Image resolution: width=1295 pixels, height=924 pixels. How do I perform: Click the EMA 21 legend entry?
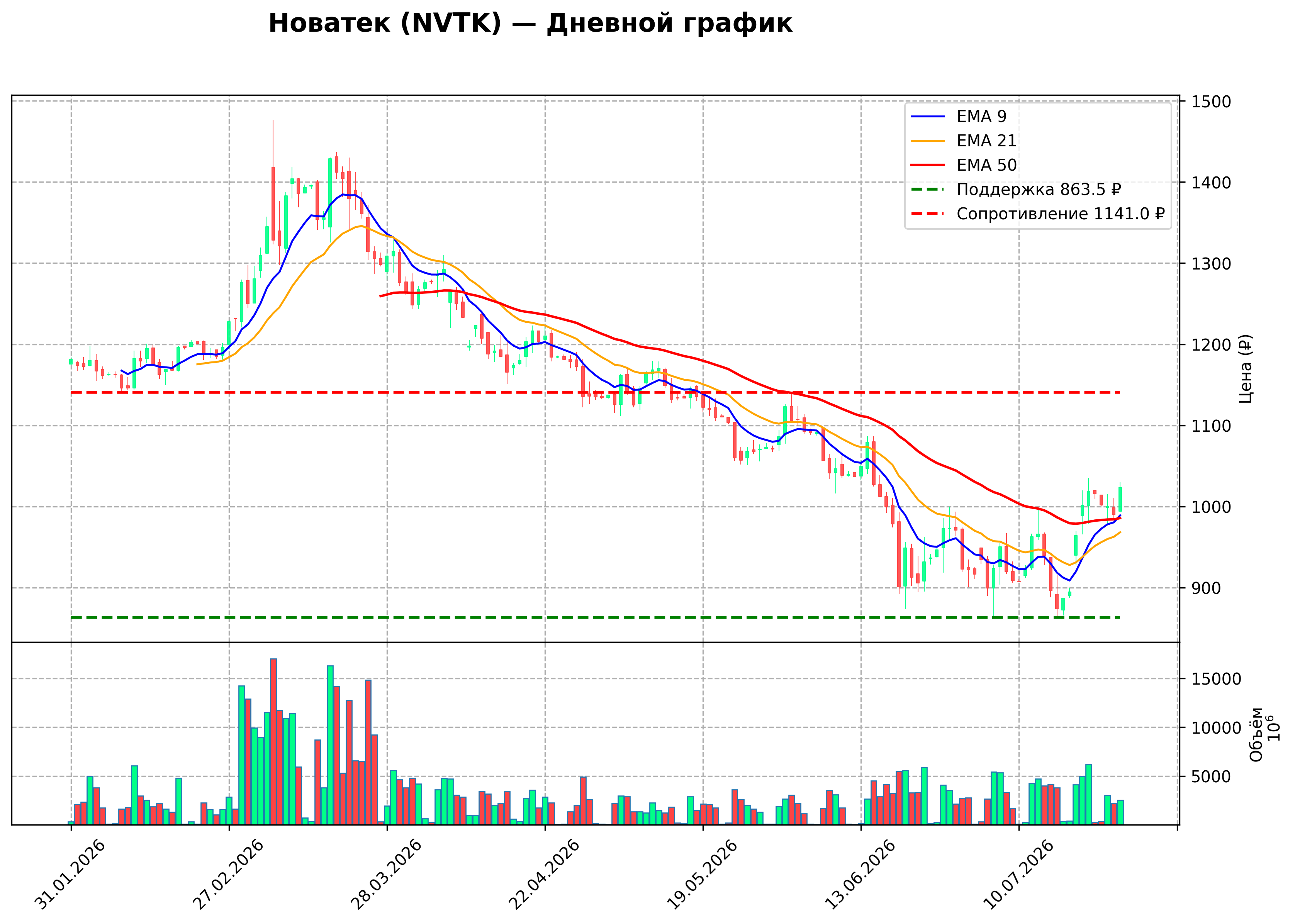point(964,141)
